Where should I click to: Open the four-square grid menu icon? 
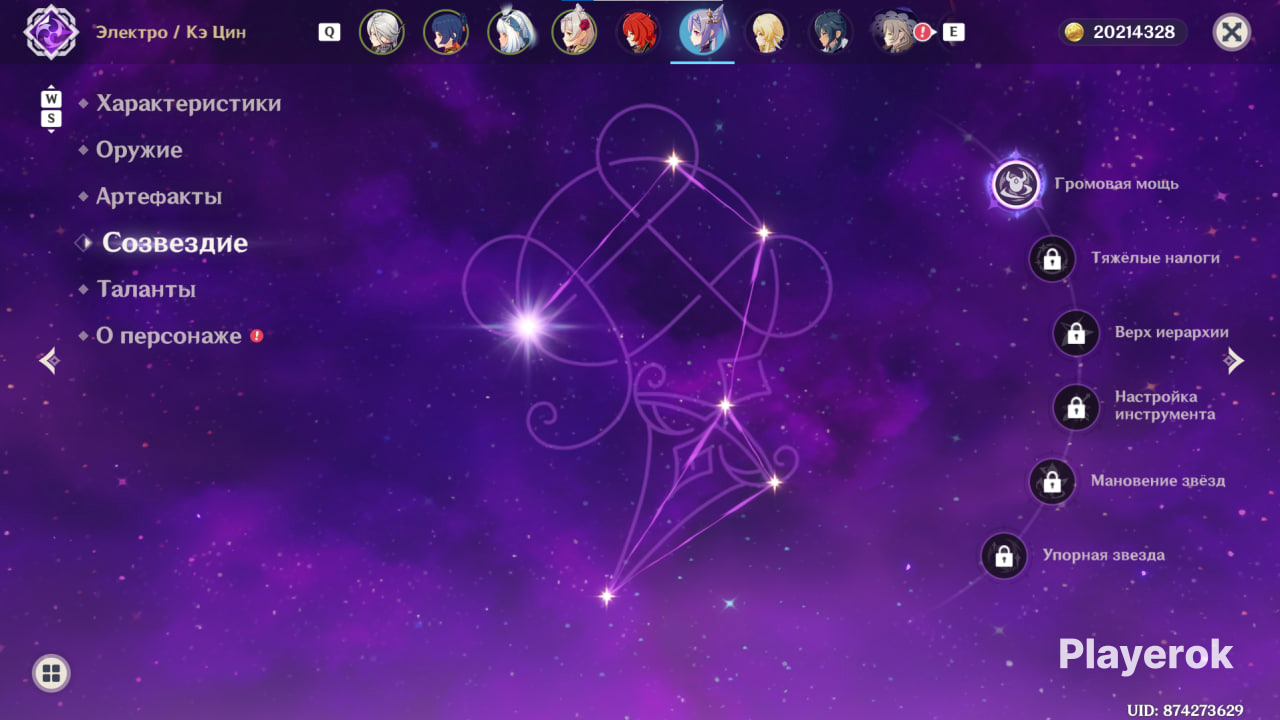click(x=51, y=673)
